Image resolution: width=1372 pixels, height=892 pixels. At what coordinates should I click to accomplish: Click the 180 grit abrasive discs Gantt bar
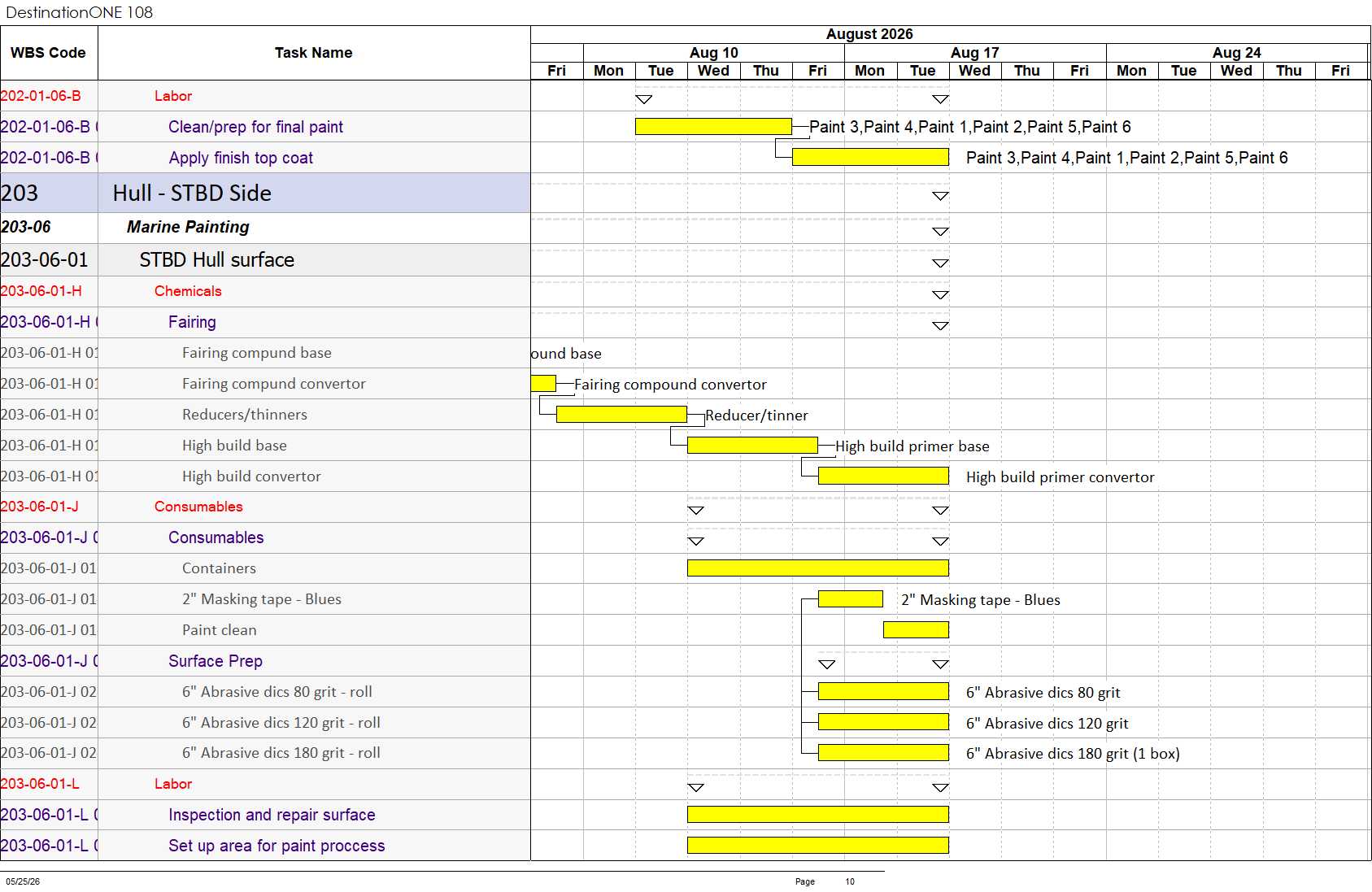point(883,753)
